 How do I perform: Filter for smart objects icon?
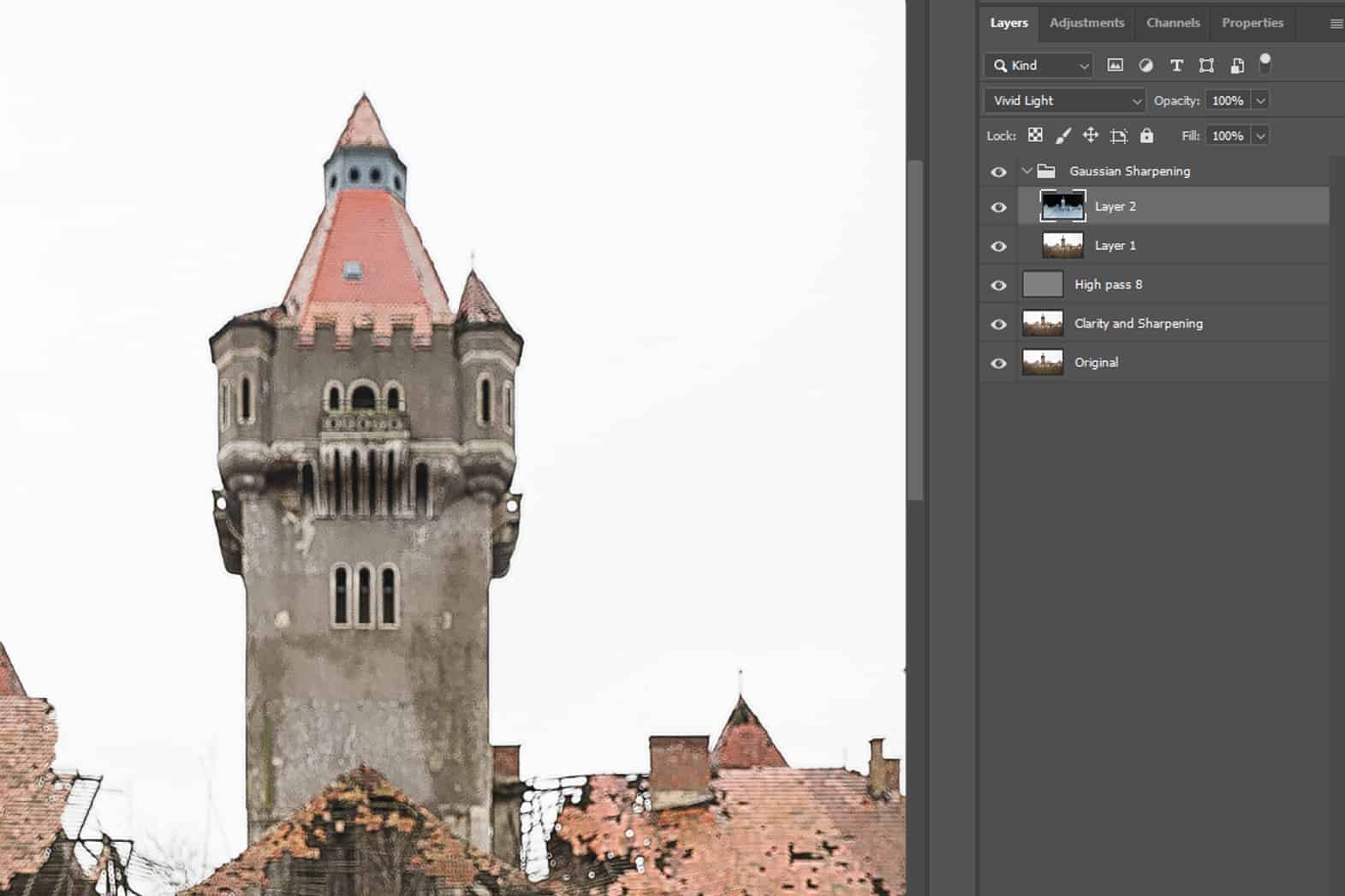click(1237, 65)
